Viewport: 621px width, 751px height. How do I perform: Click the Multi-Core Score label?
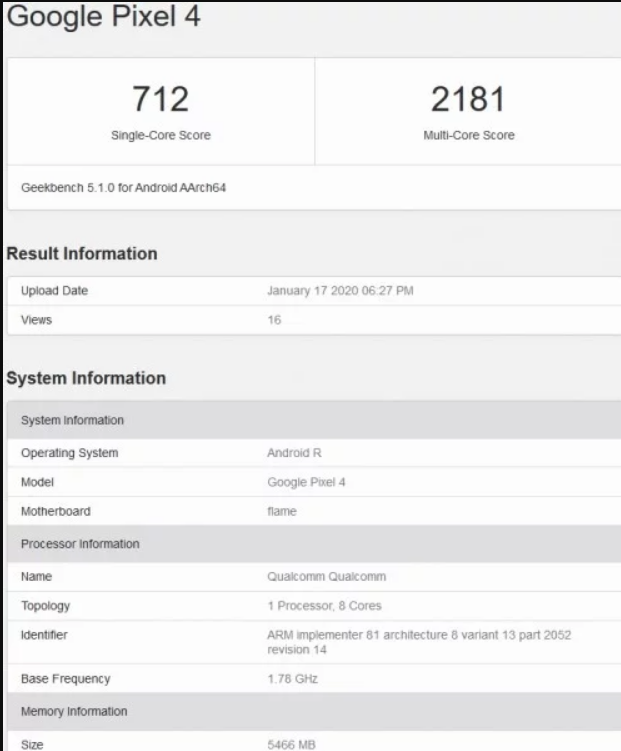click(469, 135)
